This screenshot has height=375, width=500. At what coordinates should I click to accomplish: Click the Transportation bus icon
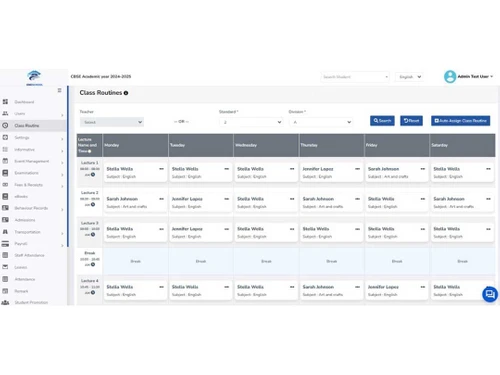point(5,232)
